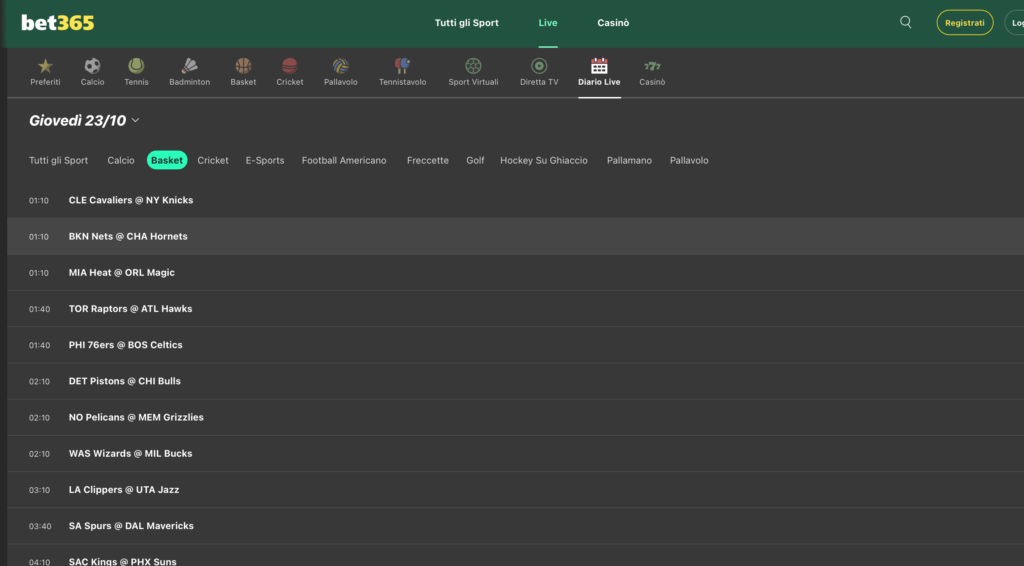Select the Basket basketball icon
Screen dimensions: 1024x566
[x=243, y=66]
